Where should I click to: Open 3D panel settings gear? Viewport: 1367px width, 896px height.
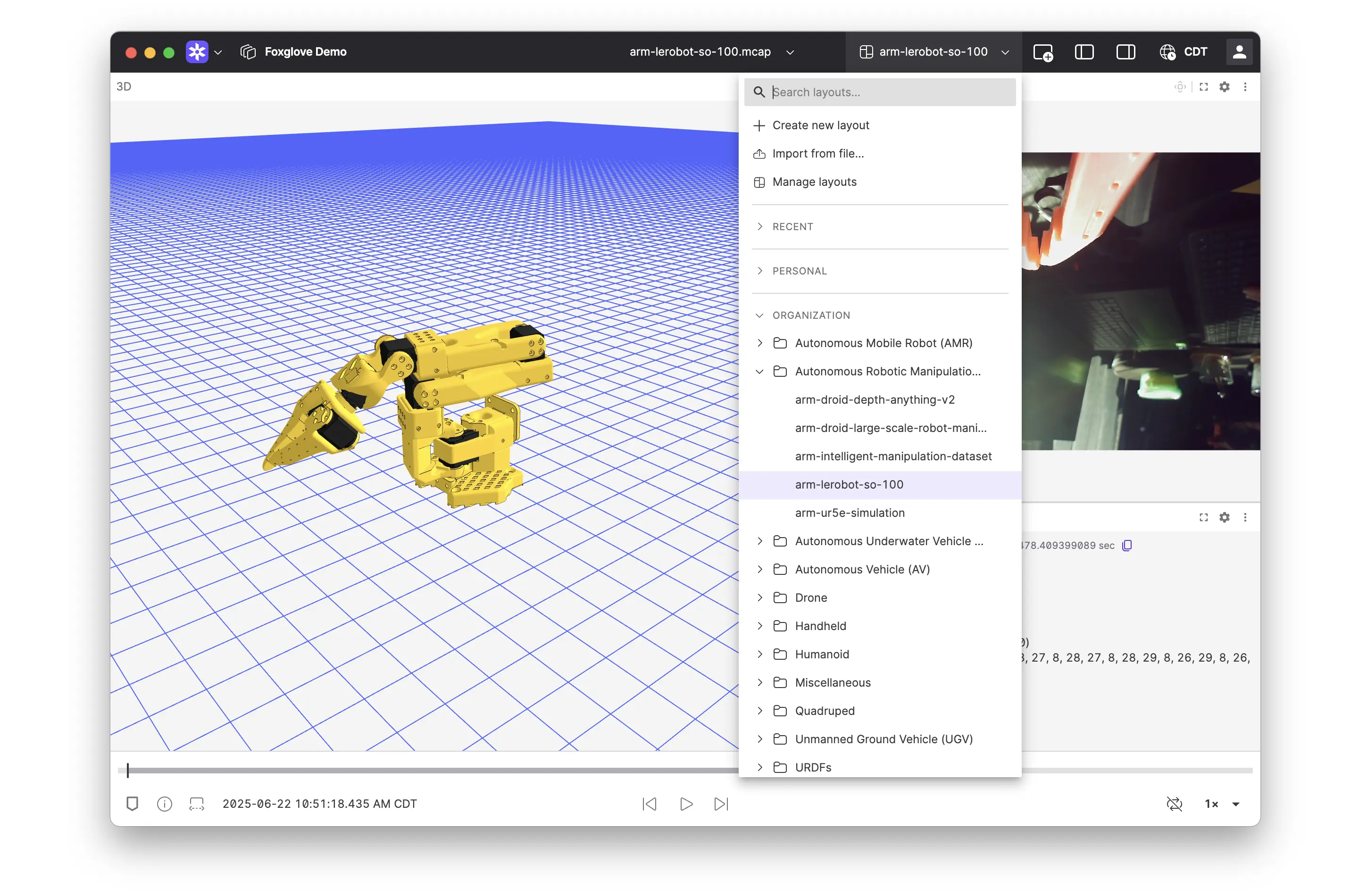1224,87
